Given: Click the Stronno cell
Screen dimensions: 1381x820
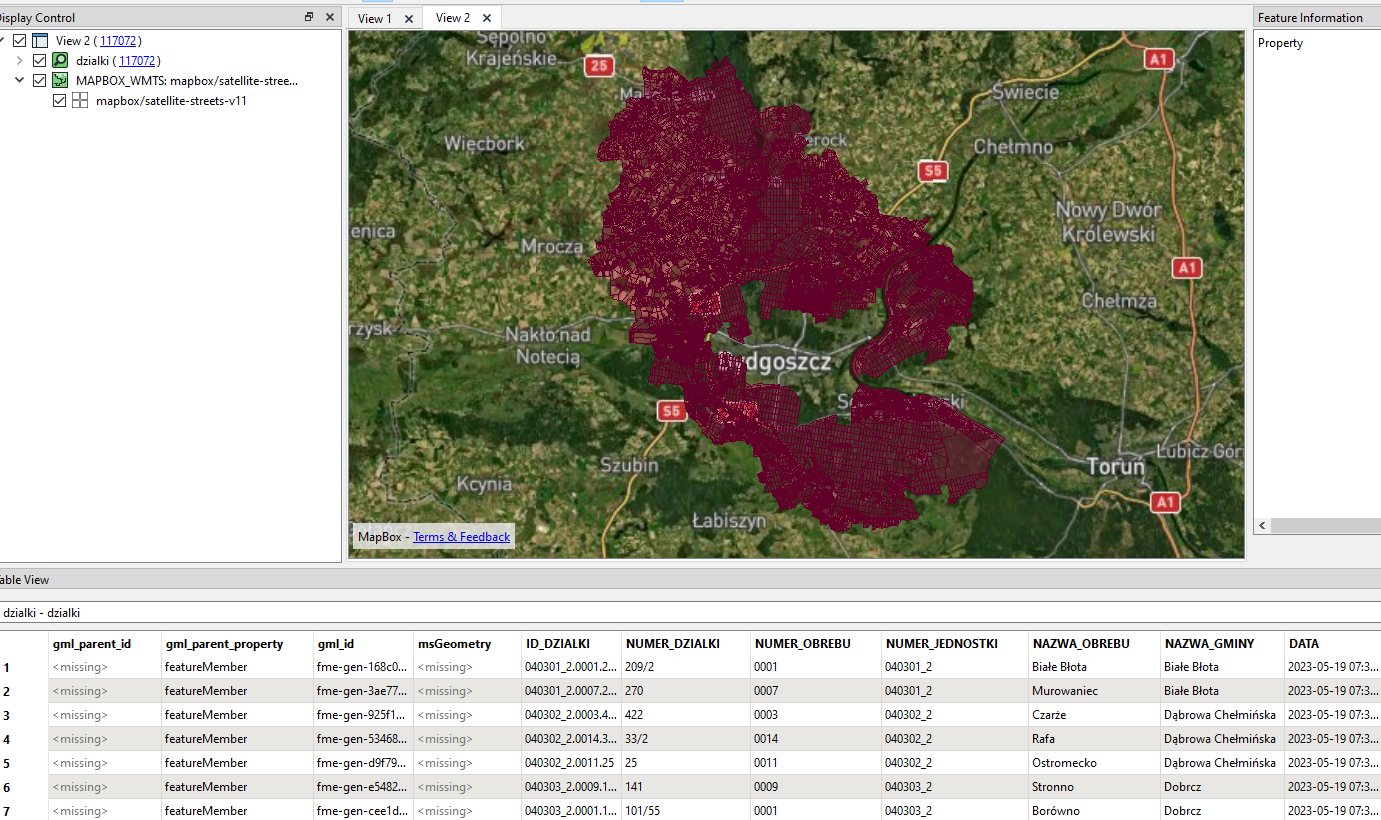Looking at the screenshot, I should pos(1095,787).
